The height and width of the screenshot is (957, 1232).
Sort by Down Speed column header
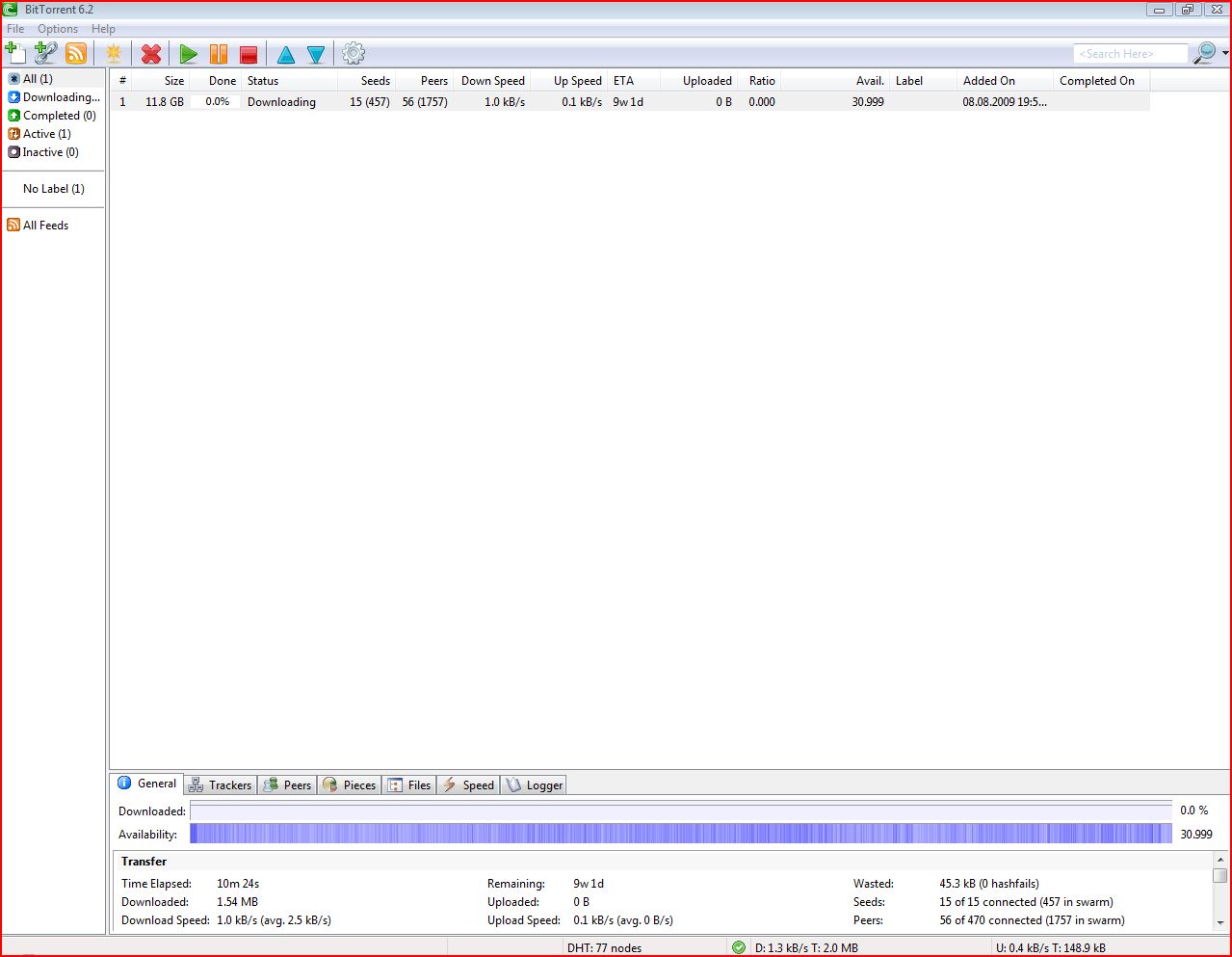tap(491, 81)
